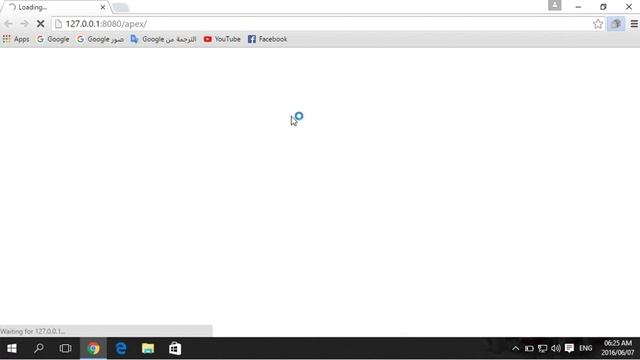Open the Chrome user profile button

coord(554,5)
